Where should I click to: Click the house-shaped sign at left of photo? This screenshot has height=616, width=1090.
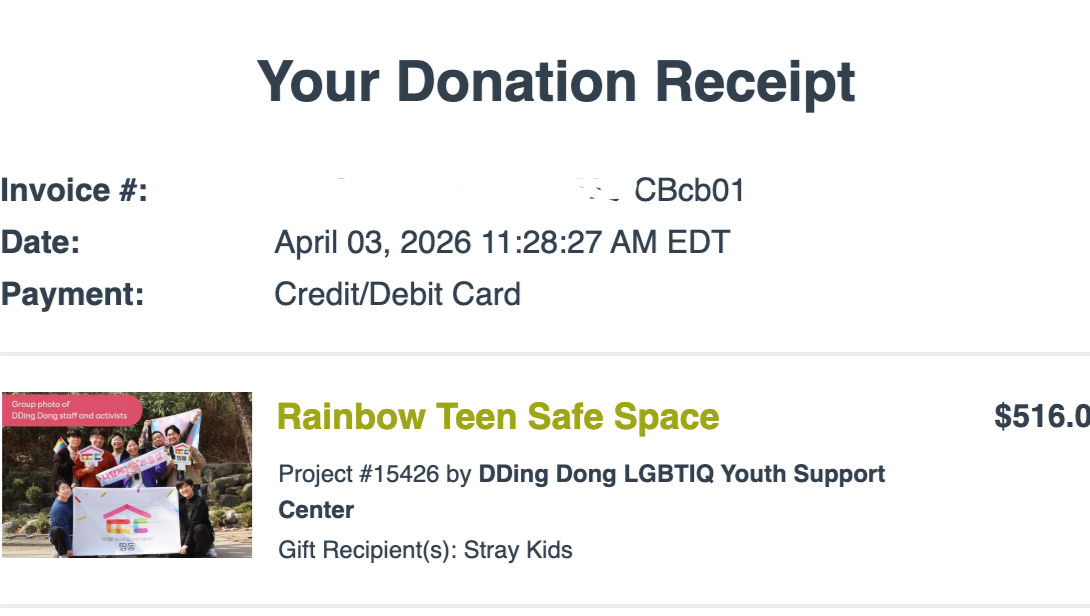pos(92,453)
